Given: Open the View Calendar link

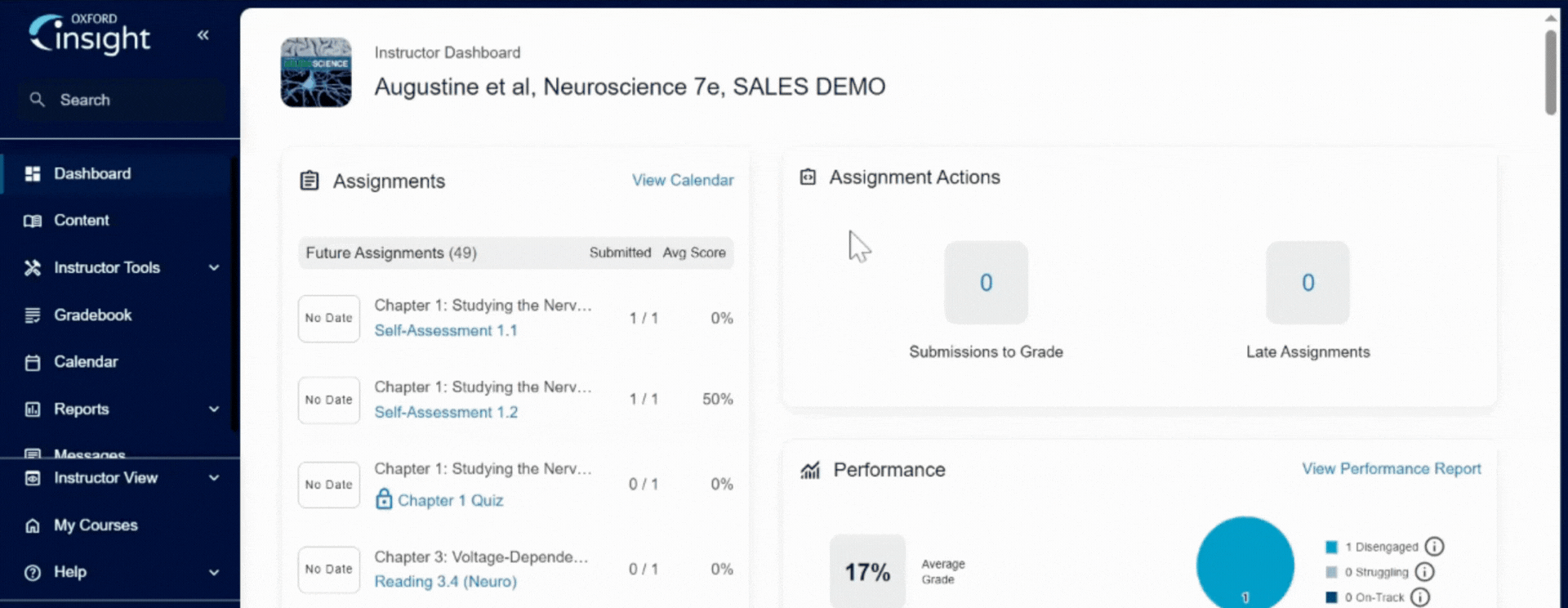Looking at the screenshot, I should pyautogui.click(x=682, y=181).
